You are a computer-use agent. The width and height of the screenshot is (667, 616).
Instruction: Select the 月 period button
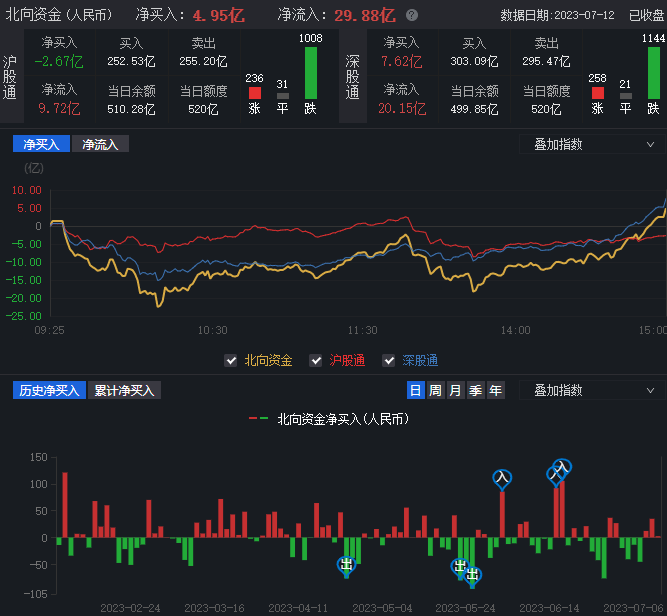point(455,390)
